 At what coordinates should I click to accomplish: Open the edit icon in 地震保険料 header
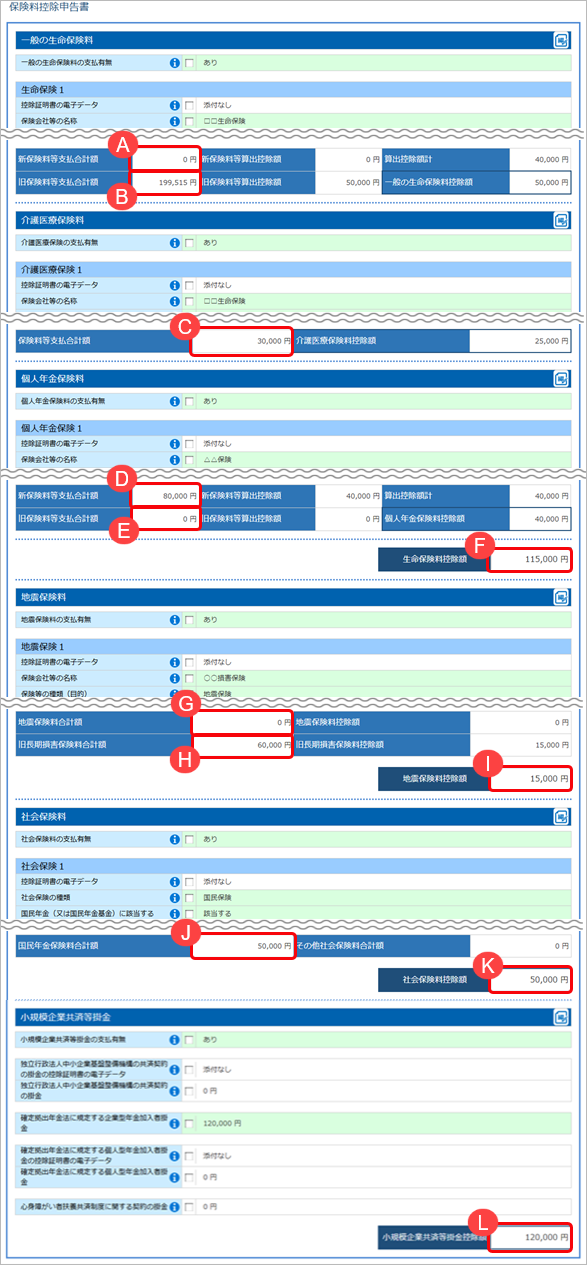pyautogui.click(x=561, y=597)
